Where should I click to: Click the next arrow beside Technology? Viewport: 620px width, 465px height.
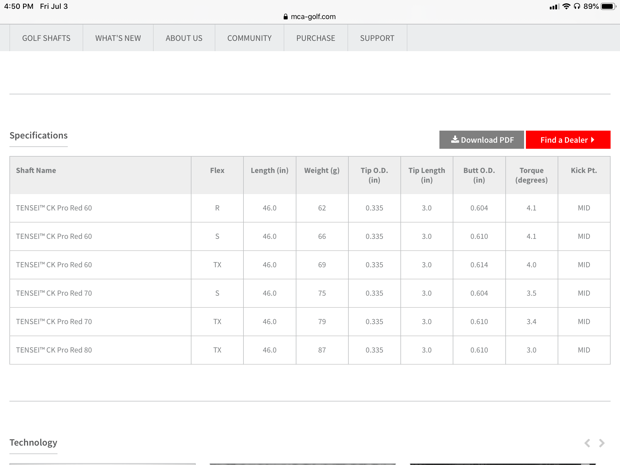click(602, 443)
